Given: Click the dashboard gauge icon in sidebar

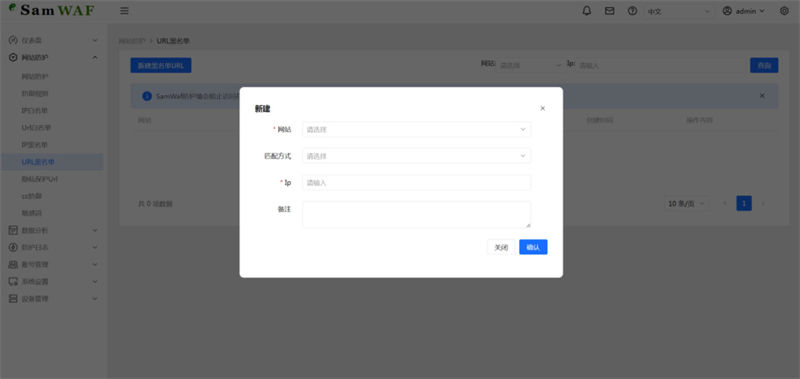Looking at the screenshot, I should tap(13, 40).
